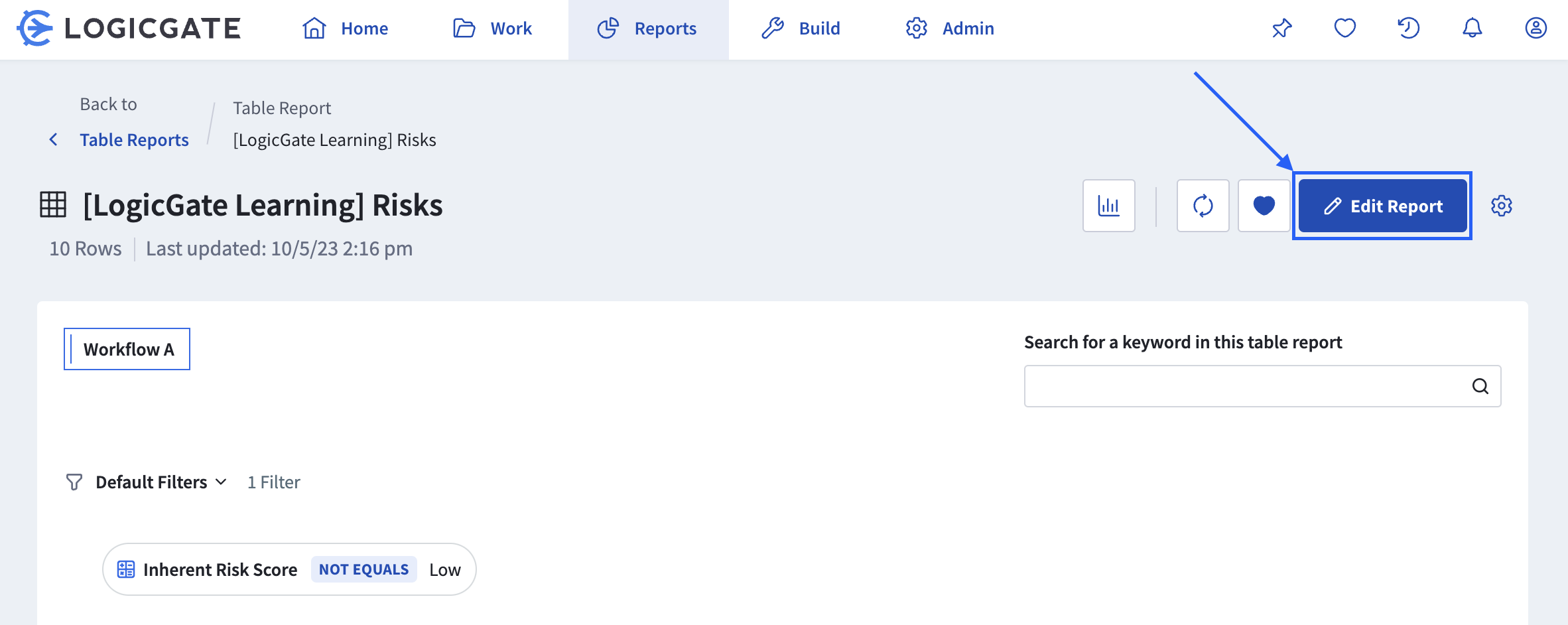Select the Reports tab

647,29
